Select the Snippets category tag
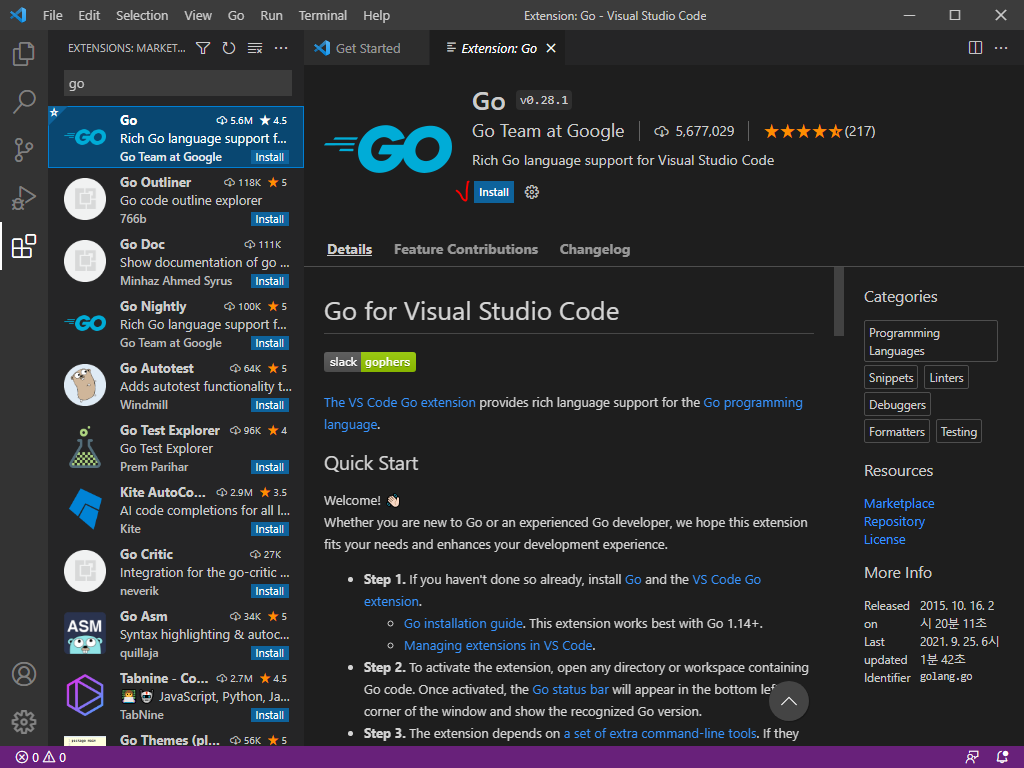This screenshot has height=768, width=1024. pyautogui.click(x=891, y=378)
